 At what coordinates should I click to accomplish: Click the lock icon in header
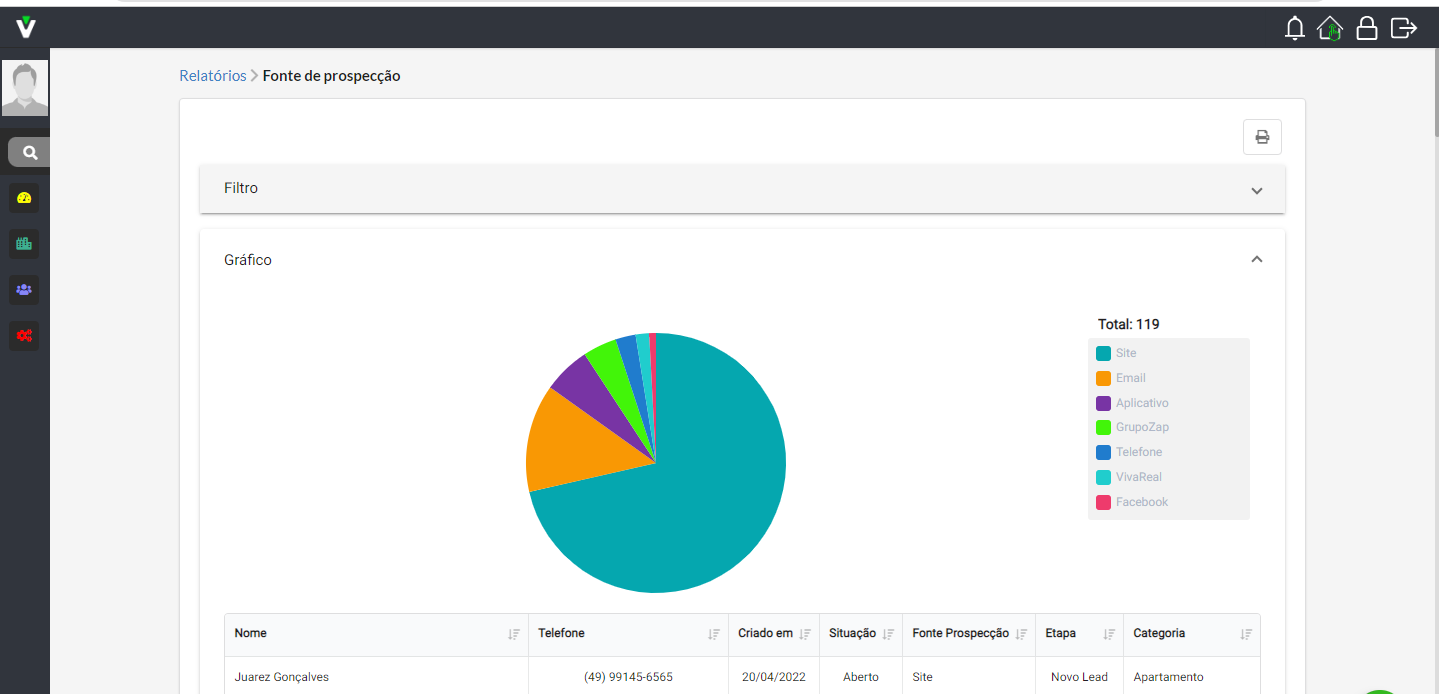coord(1367,28)
